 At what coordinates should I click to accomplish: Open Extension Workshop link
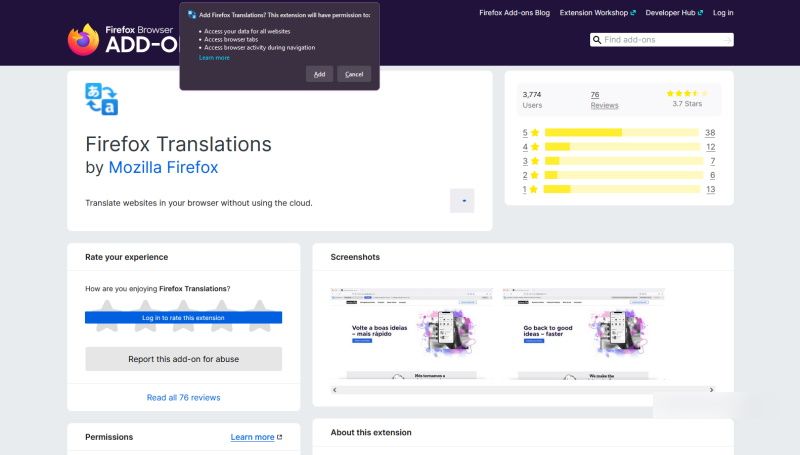point(597,13)
